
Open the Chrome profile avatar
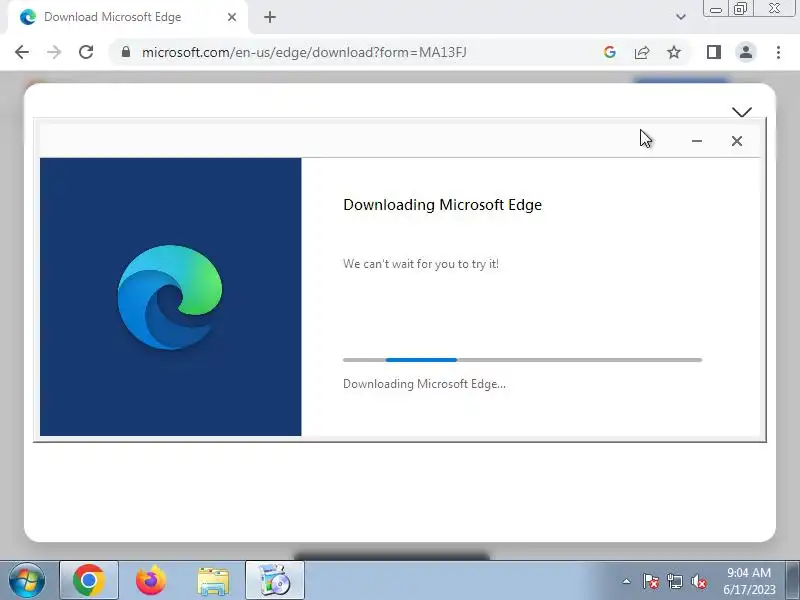(745, 52)
